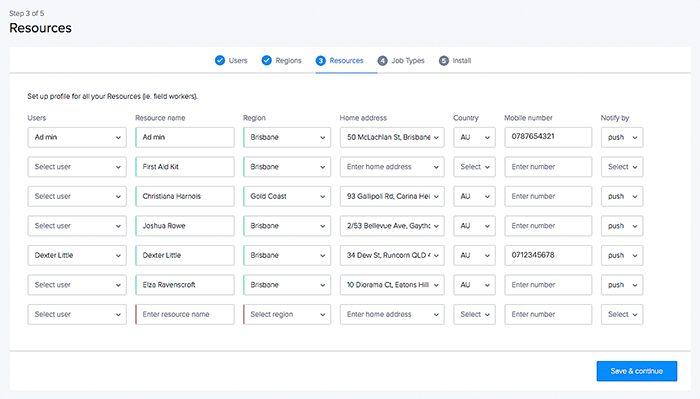Open user dropdown for First Aid Kit row
Image resolution: width=700 pixels, height=399 pixels.
(x=77, y=166)
